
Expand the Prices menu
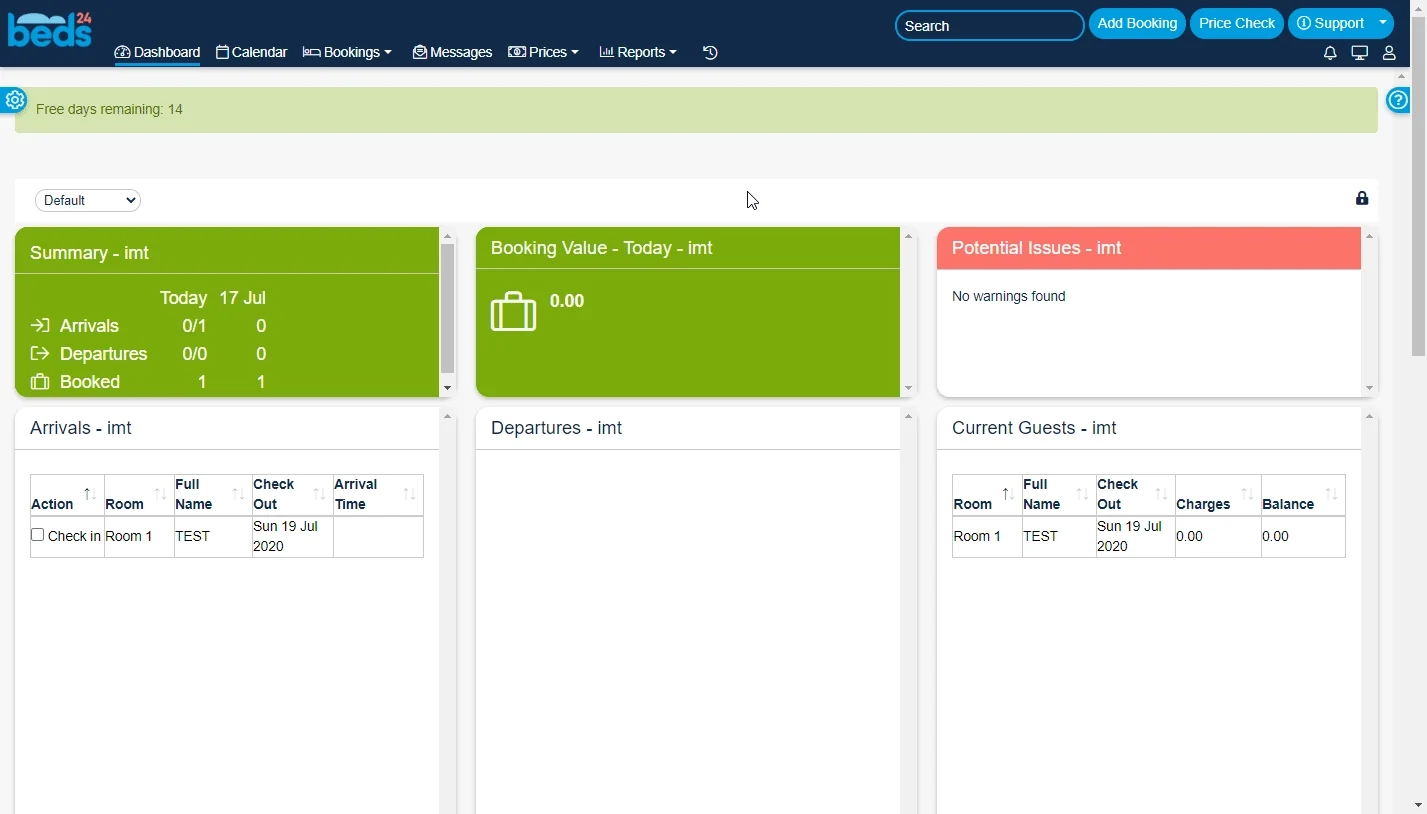(543, 52)
